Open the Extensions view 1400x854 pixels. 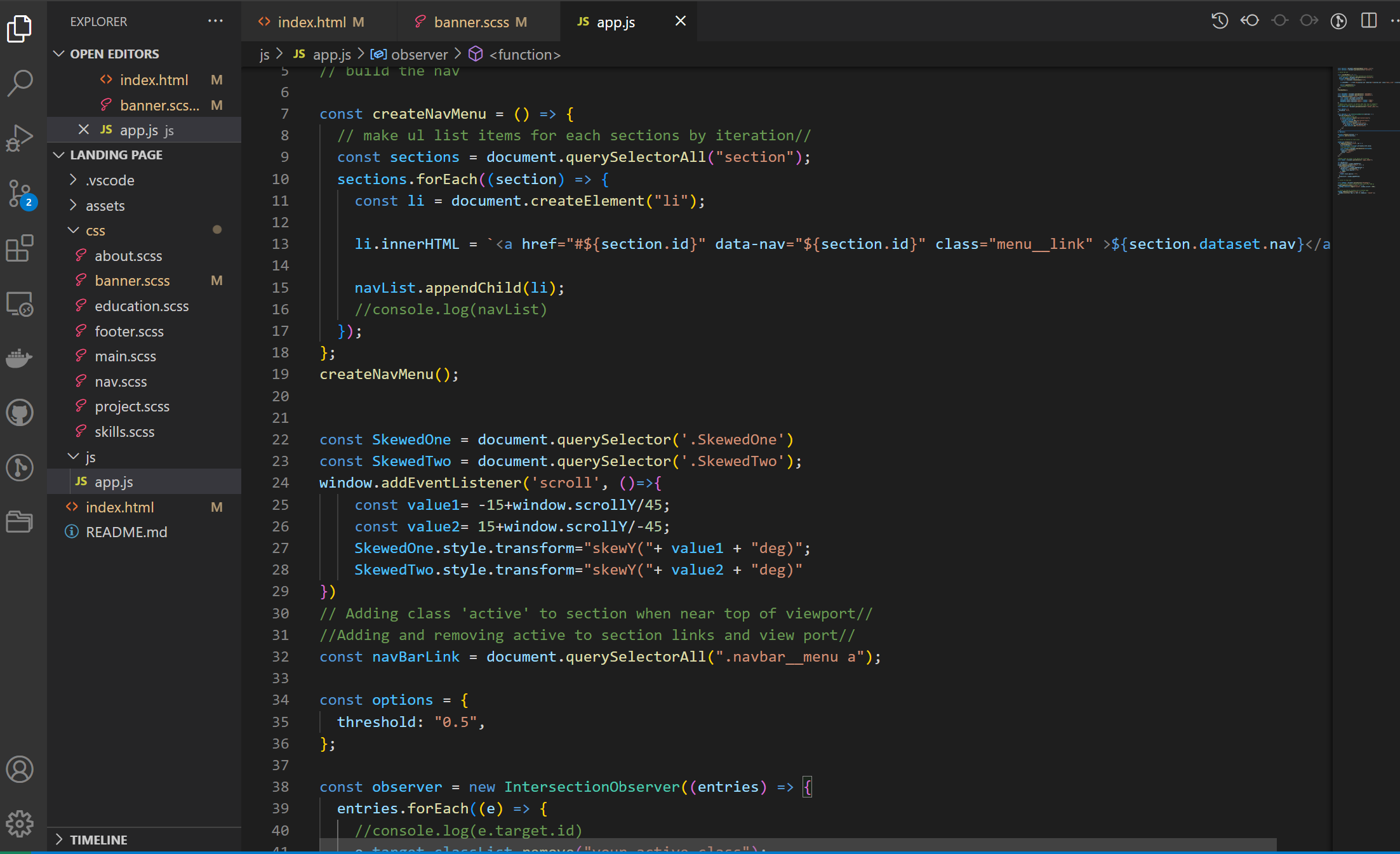(x=20, y=248)
